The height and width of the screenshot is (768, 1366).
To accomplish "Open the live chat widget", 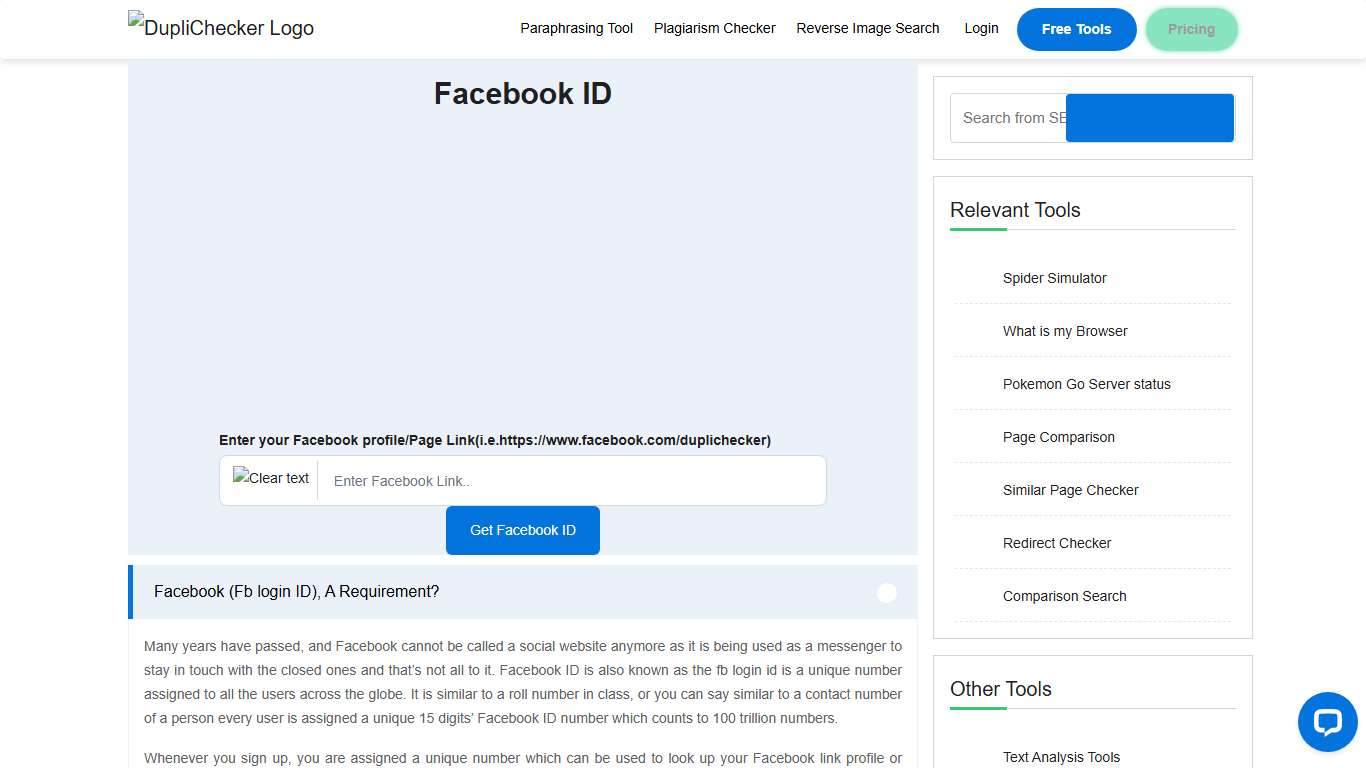I will click(x=1327, y=722).
